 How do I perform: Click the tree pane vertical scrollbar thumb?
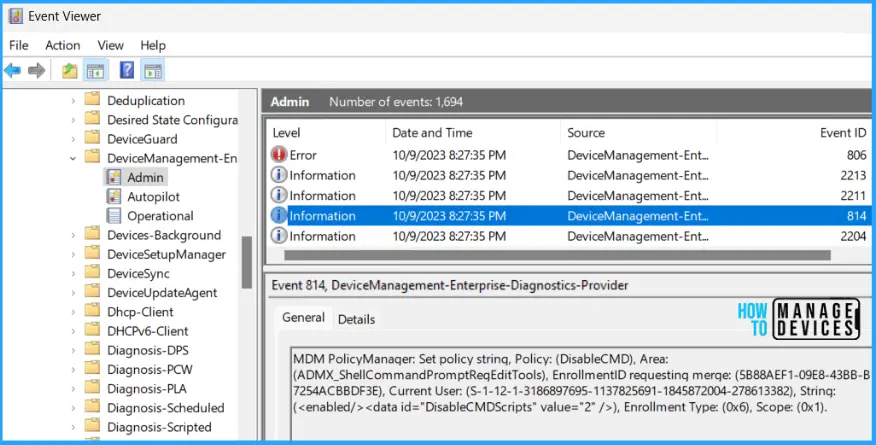246,262
